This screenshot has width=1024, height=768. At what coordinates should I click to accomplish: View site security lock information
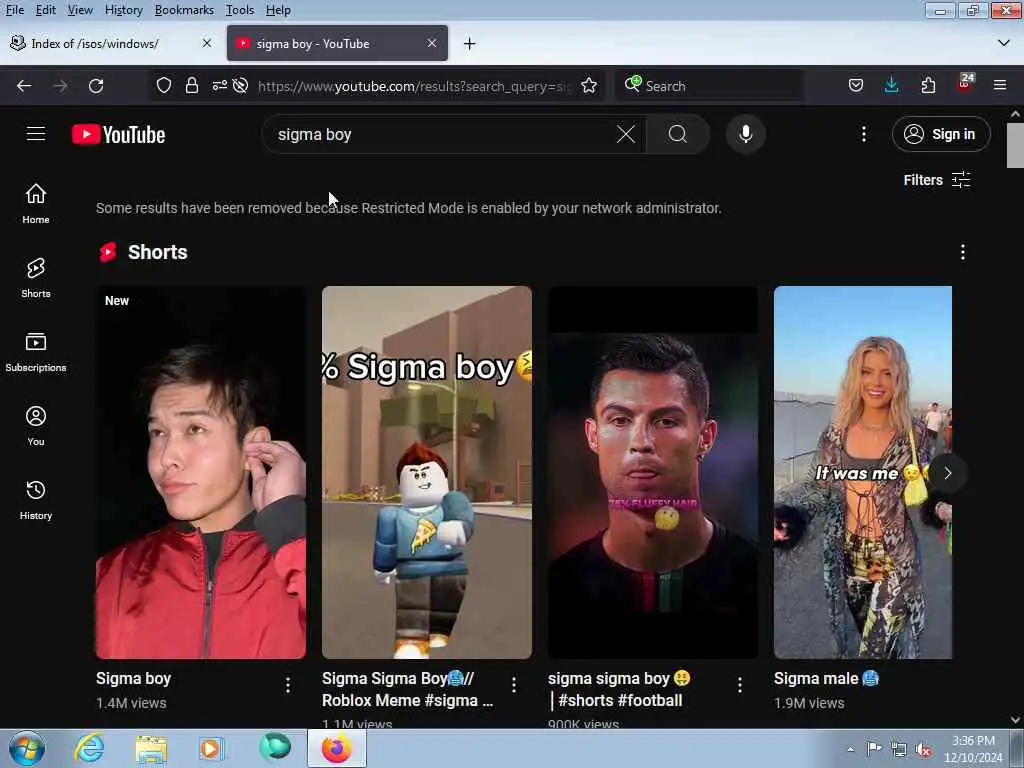pyautogui.click(x=191, y=86)
